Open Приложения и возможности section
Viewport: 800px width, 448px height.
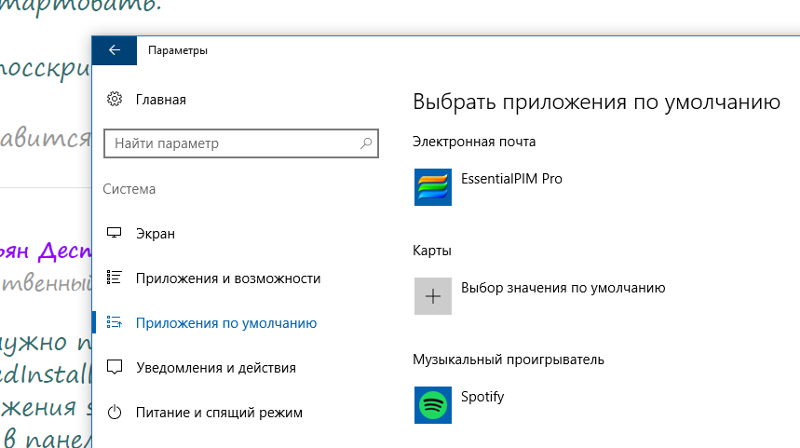[228, 279]
